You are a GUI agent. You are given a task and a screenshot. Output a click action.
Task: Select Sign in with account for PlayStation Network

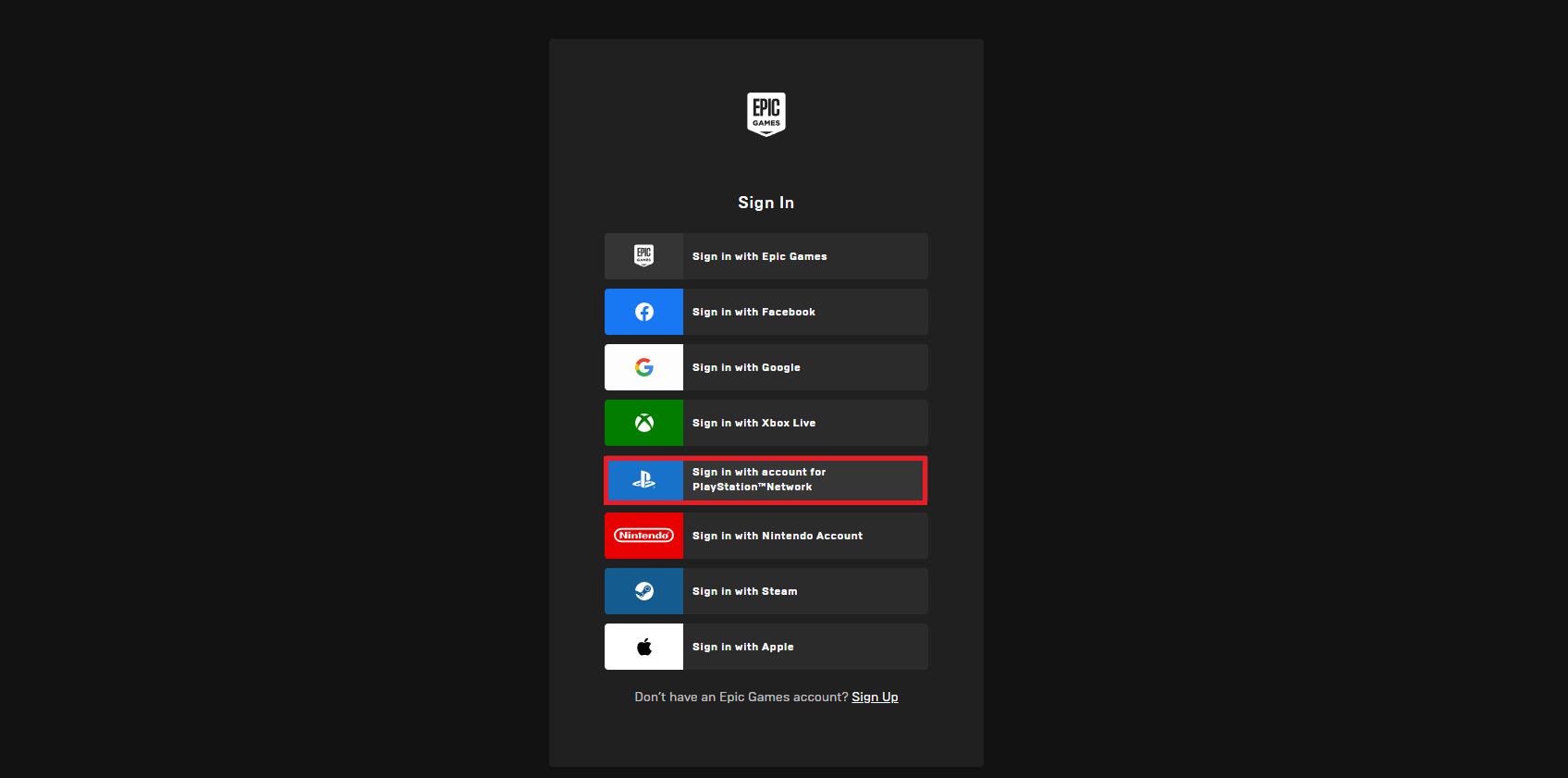click(x=766, y=480)
